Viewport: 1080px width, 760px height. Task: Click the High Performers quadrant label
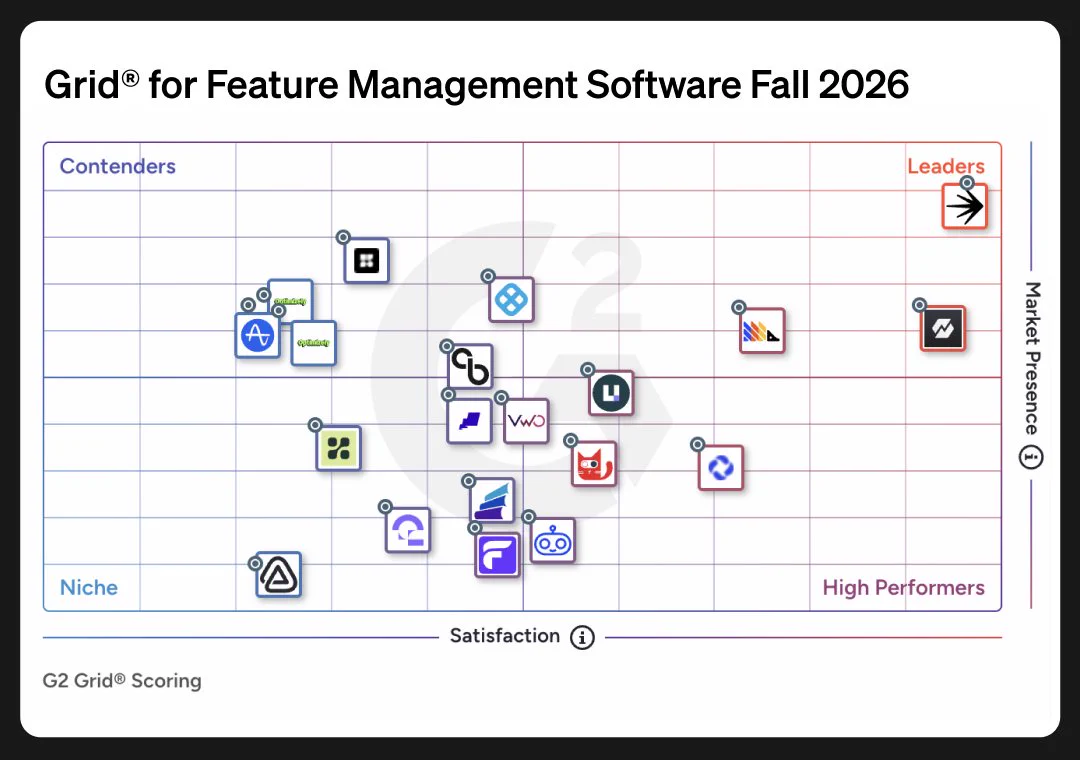click(904, 588)
